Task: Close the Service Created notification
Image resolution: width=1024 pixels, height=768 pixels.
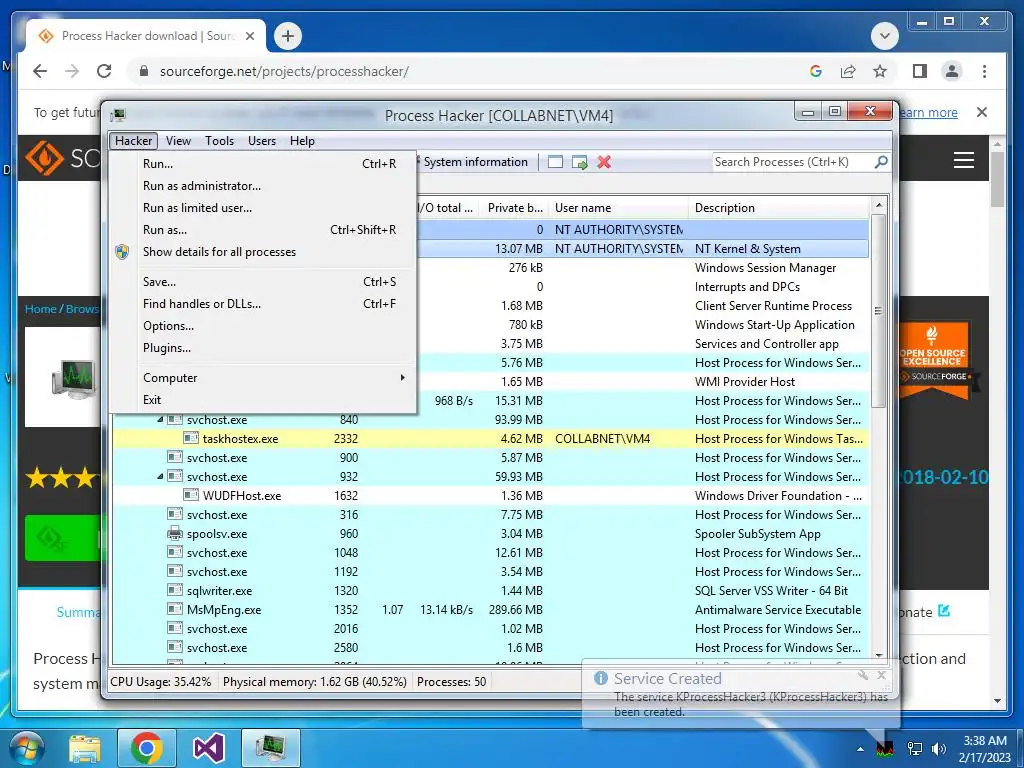Action: [x=882, y=675]
